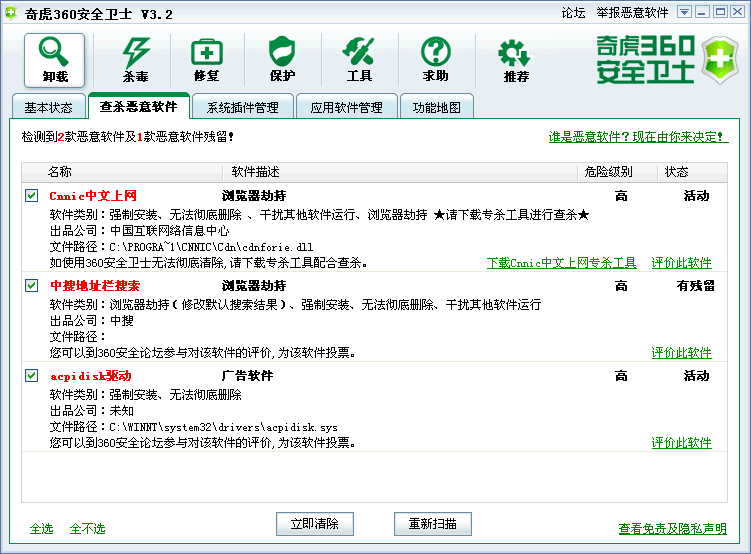751x554 pixels.
Task: Open the title bar dropdown arrow menu
Action: point(684,12)
